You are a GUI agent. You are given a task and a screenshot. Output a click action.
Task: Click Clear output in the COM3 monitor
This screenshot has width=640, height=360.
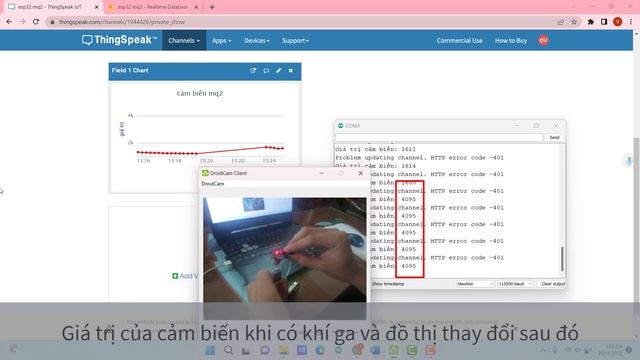tap(553, 284)
